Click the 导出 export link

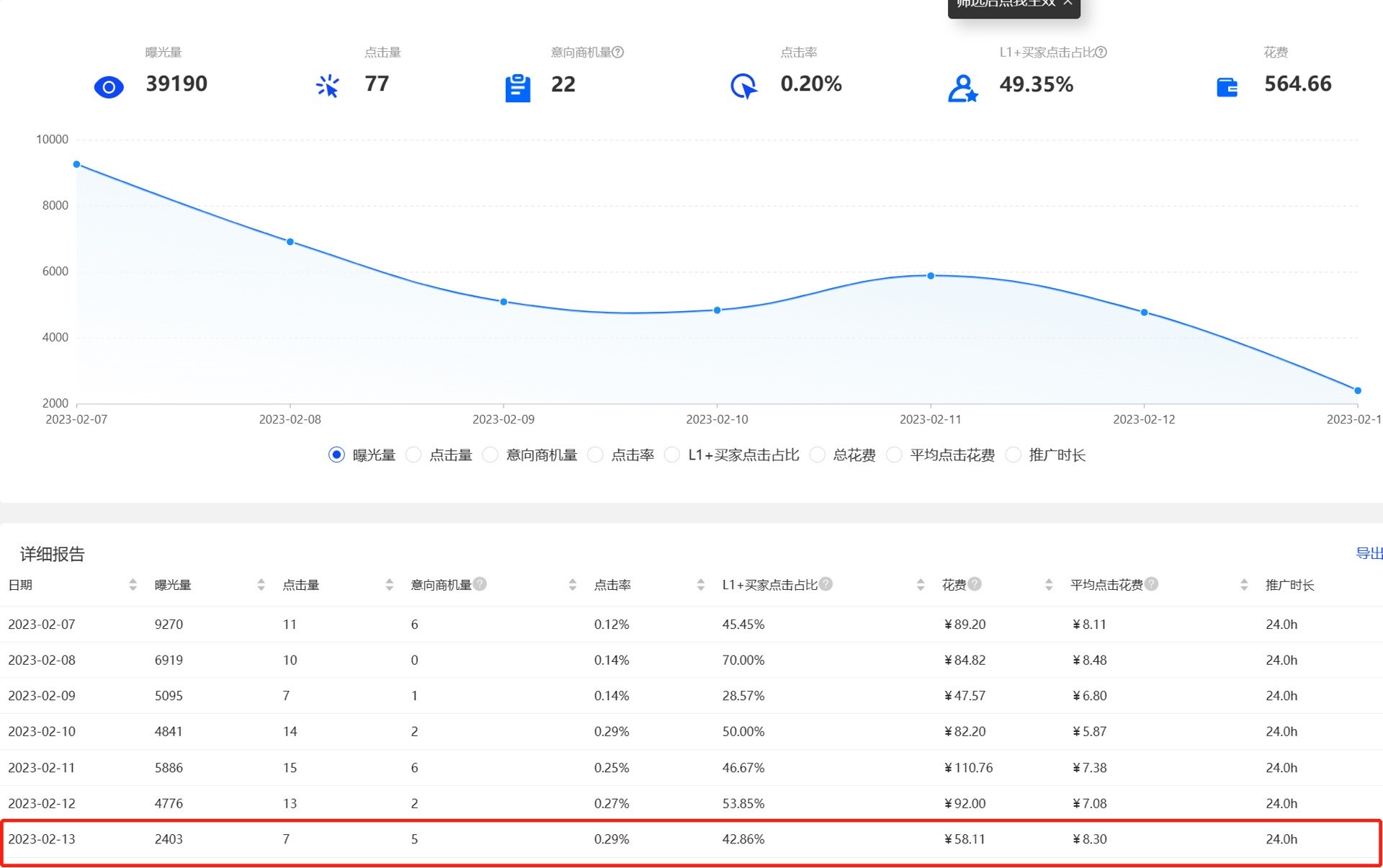[1369, 553]
